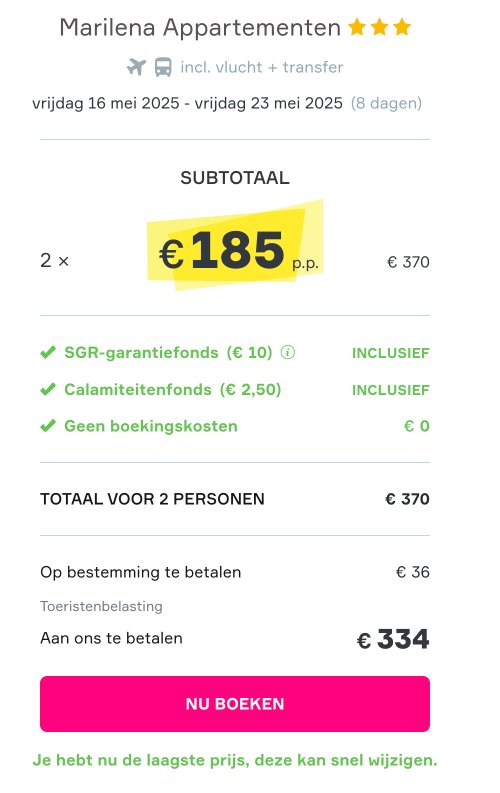The width and height of the screenshot is (500, 793).
Task: Click the airplane flight icon
Action: pyautogui.click(x=136, y=67)
